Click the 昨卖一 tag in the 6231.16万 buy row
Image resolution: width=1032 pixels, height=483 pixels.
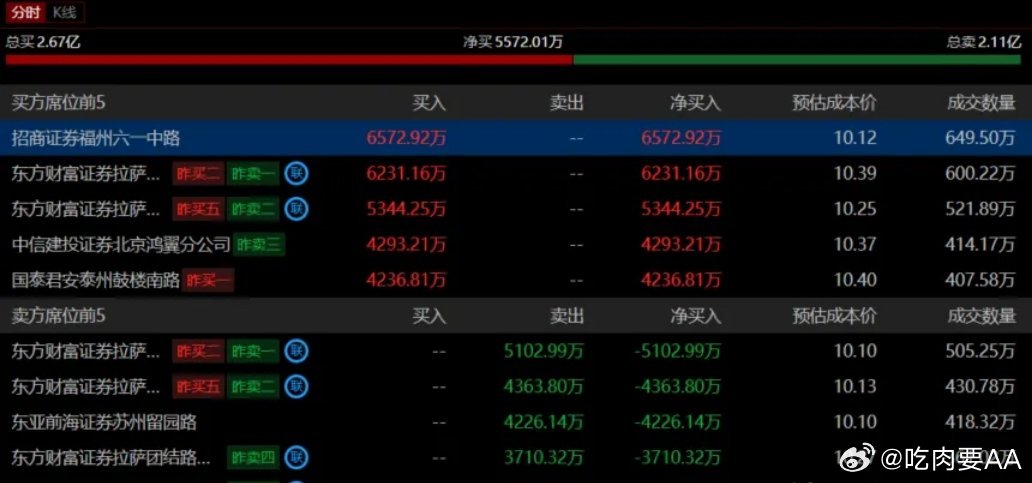[253, 174]
